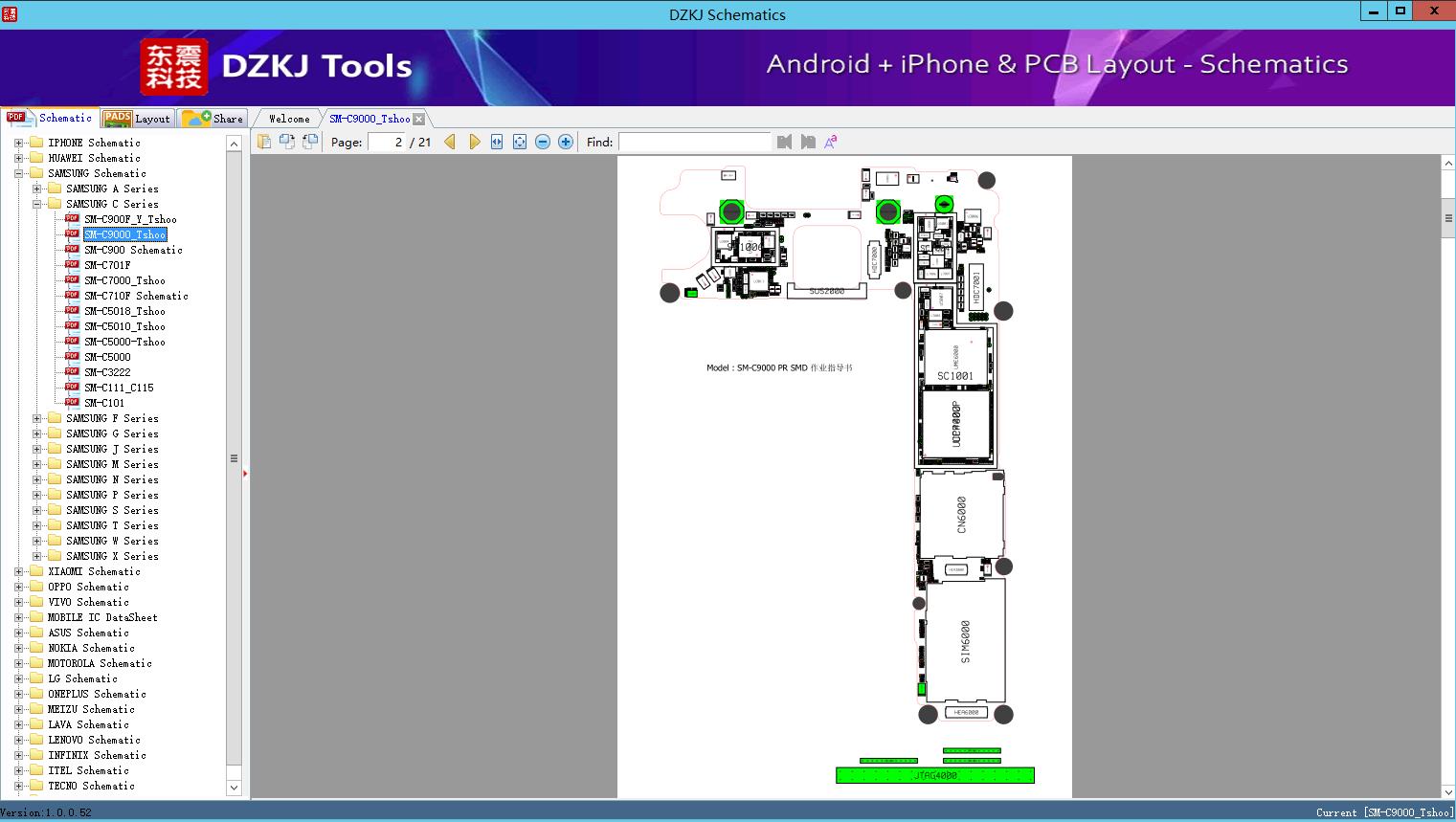1456x822 pixels.
Task: Click the DZKJ Tools red logo
Action: tap(173, 67)
